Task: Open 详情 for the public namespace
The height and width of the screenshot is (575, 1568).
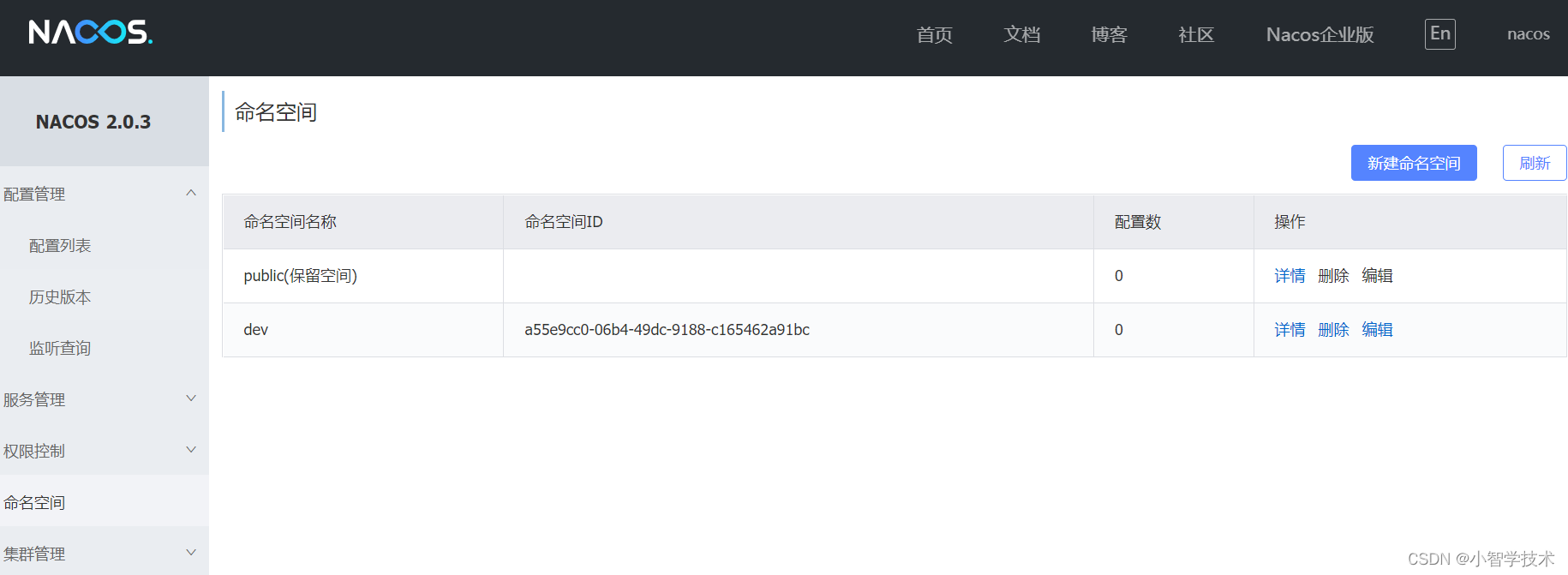Action: point(1290,276)
